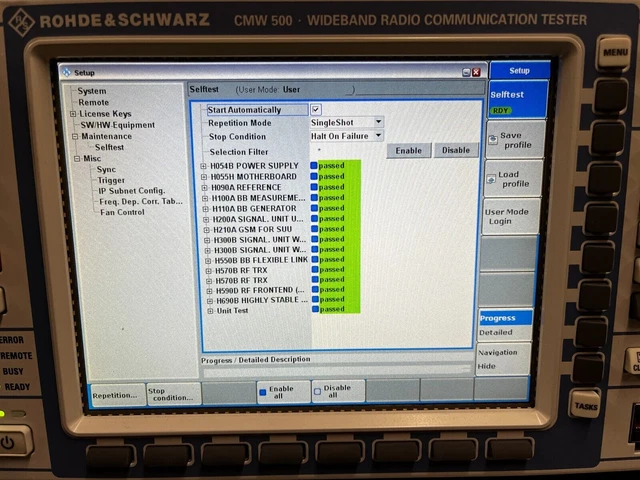Select Selftest under Maintenance
This screenshot has width=640, height=480.
click(x=109, y=147)
